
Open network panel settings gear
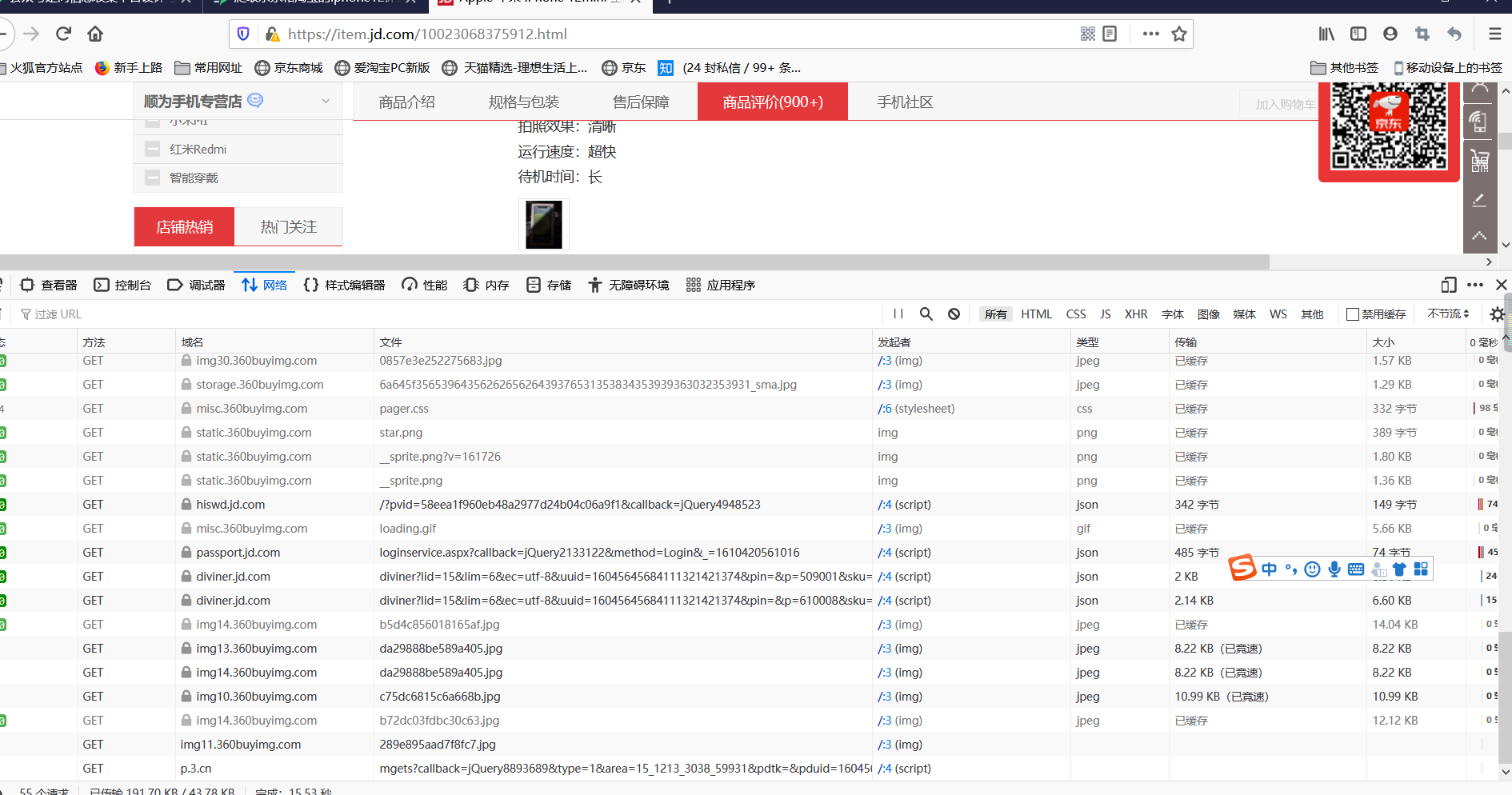(x=1498, y=314)
